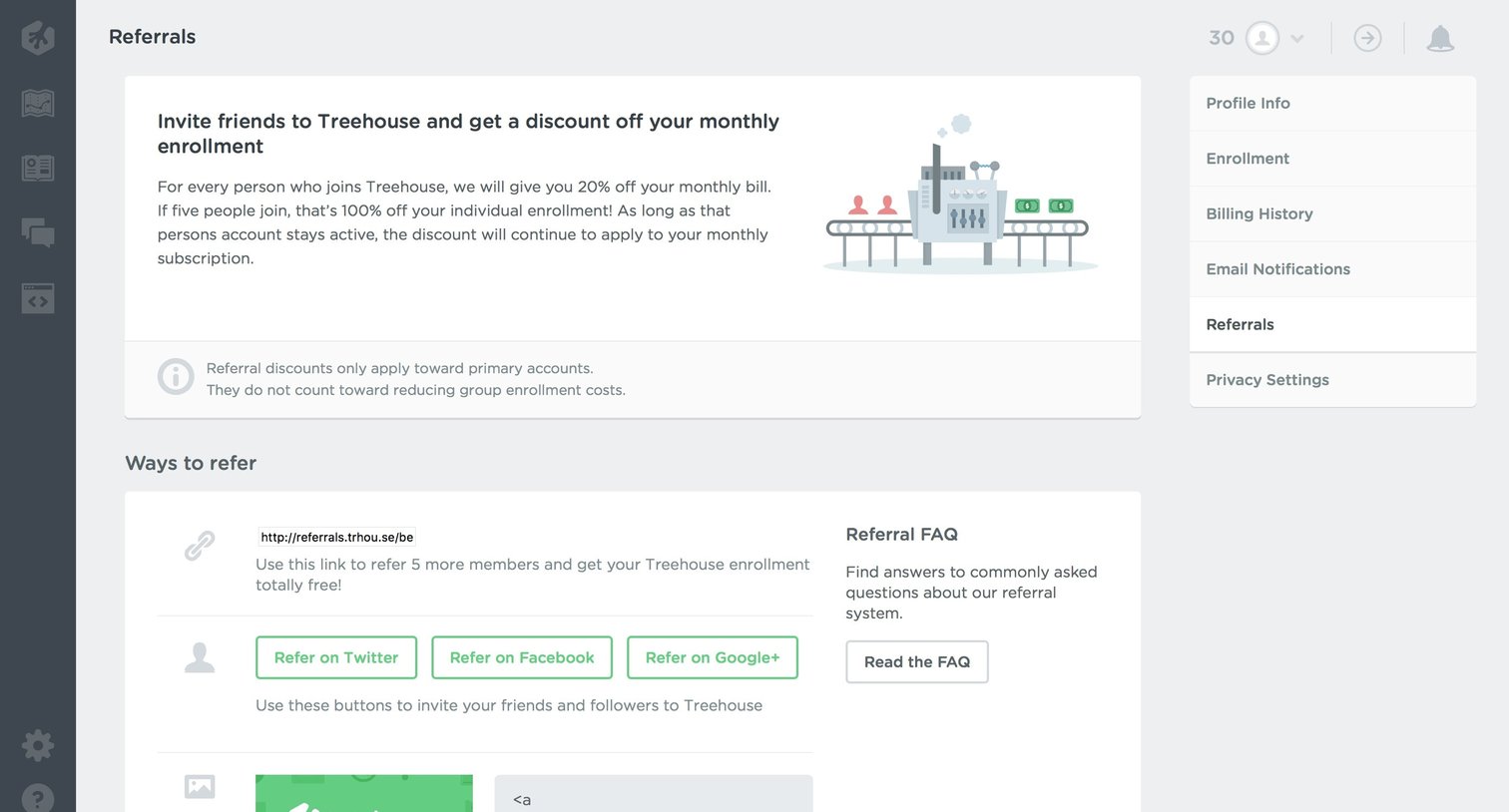This screenshot has width=1509, height=812.
Task: Click the points count 30 in the header
Action: [x=1222, y=38]
